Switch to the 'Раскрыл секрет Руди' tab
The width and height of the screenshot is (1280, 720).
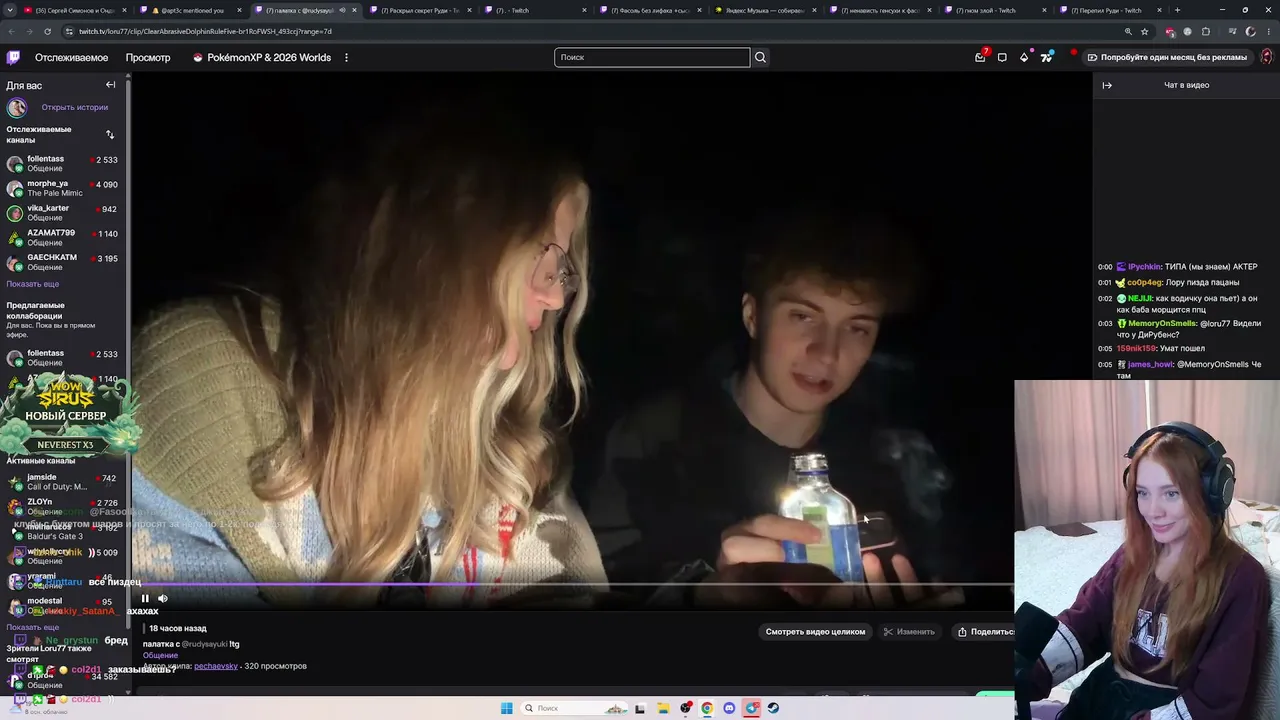420,10
